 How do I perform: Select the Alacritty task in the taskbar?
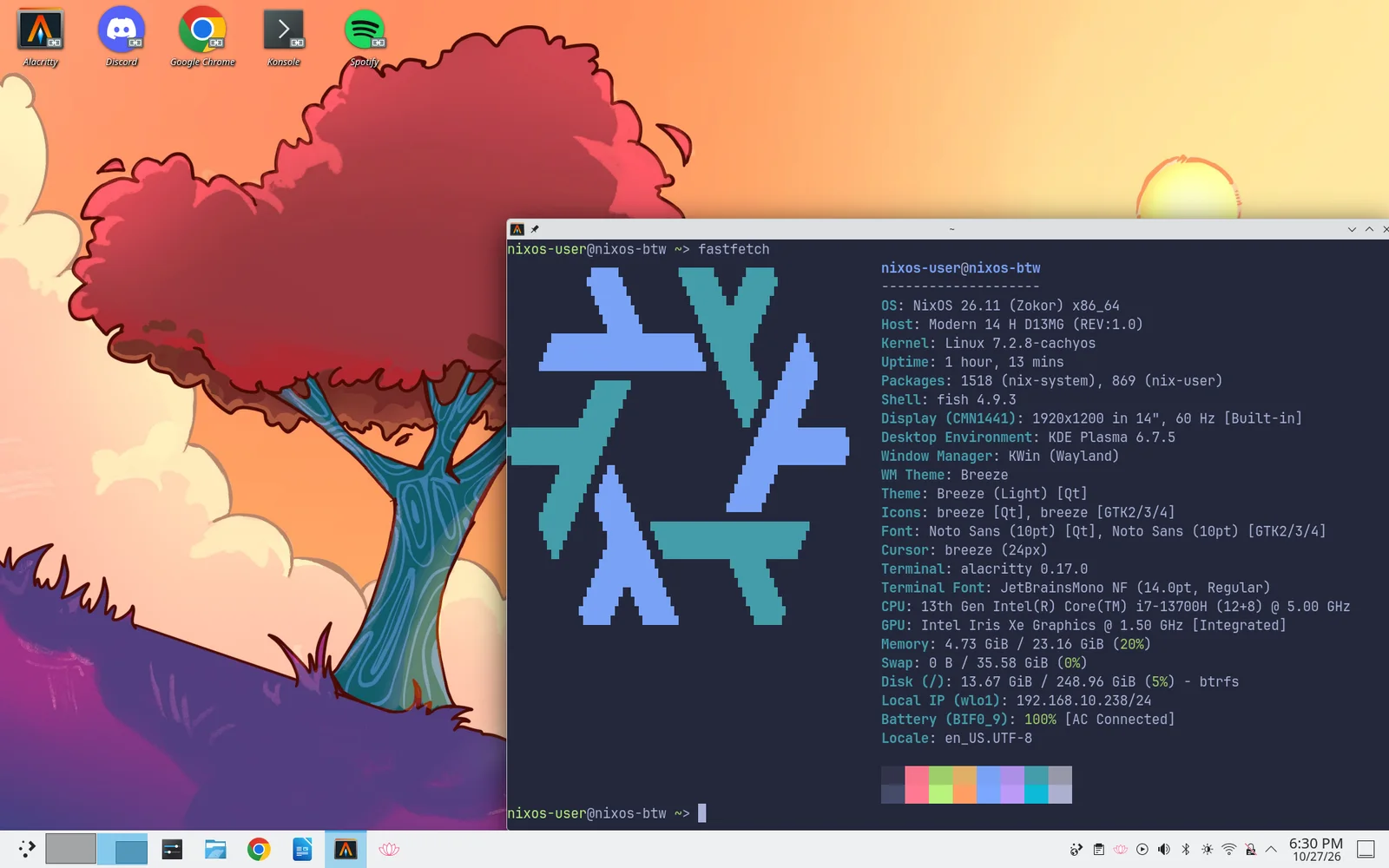tap(346, 849)
